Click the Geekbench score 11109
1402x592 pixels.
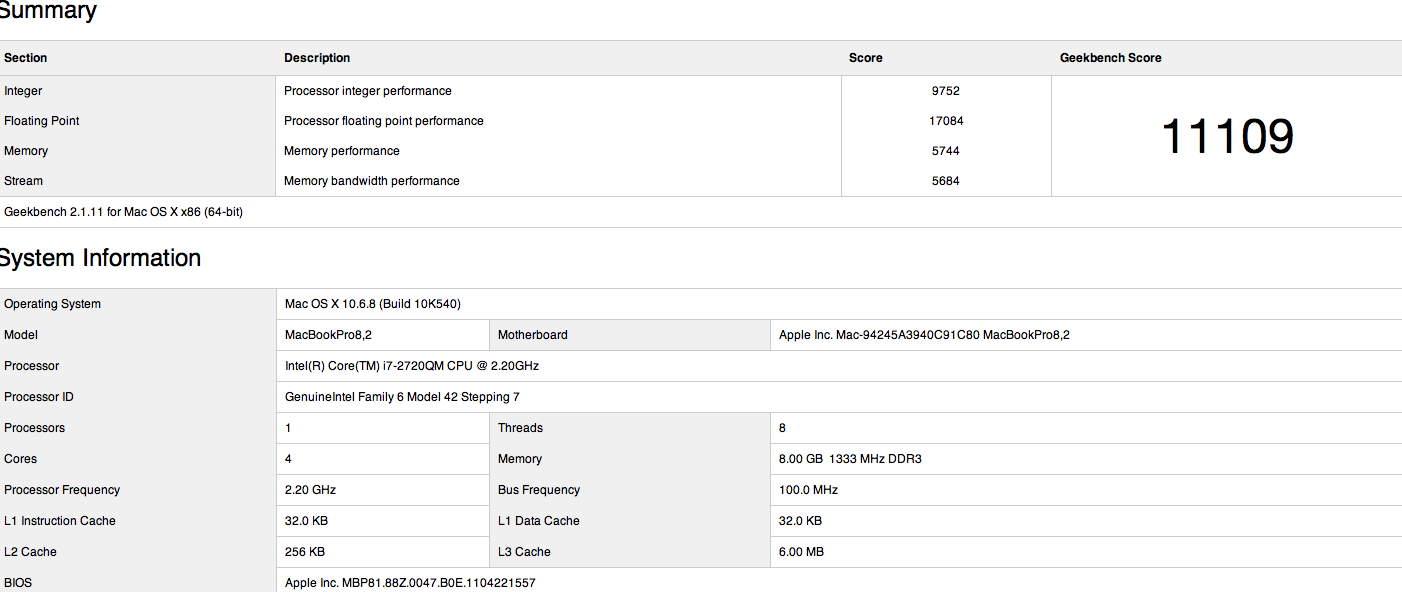click(1227, 136)
